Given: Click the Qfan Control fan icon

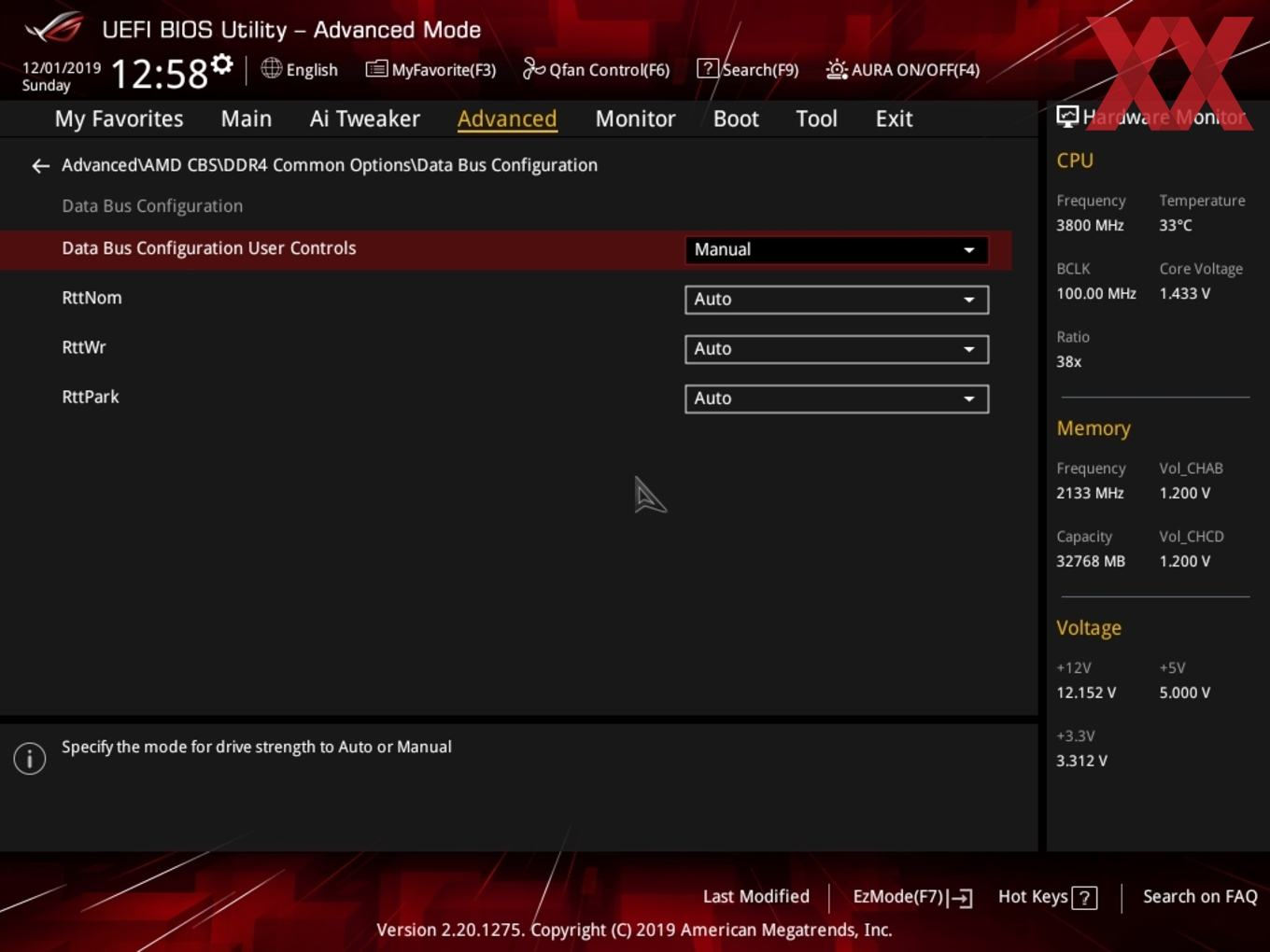Looking at the screenshot, I should [x=533, y=68].
